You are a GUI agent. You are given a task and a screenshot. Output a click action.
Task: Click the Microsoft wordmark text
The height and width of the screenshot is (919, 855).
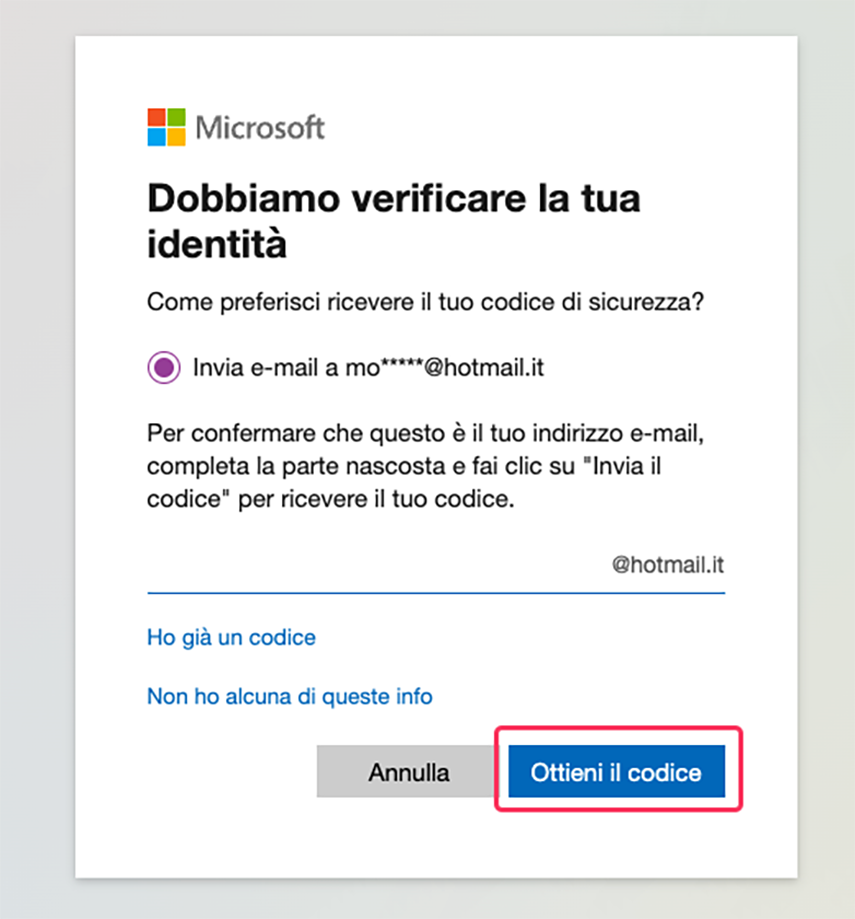[262, 128]
